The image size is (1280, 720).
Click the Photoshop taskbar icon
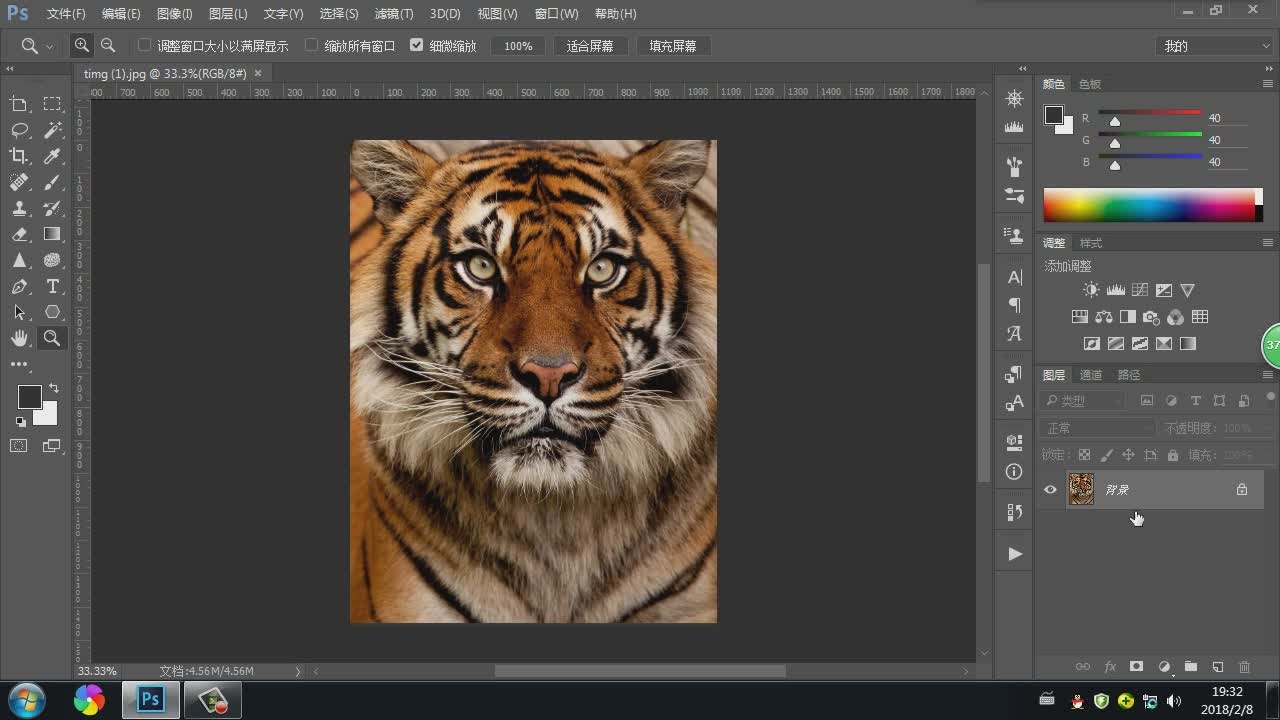coord(151,700)
